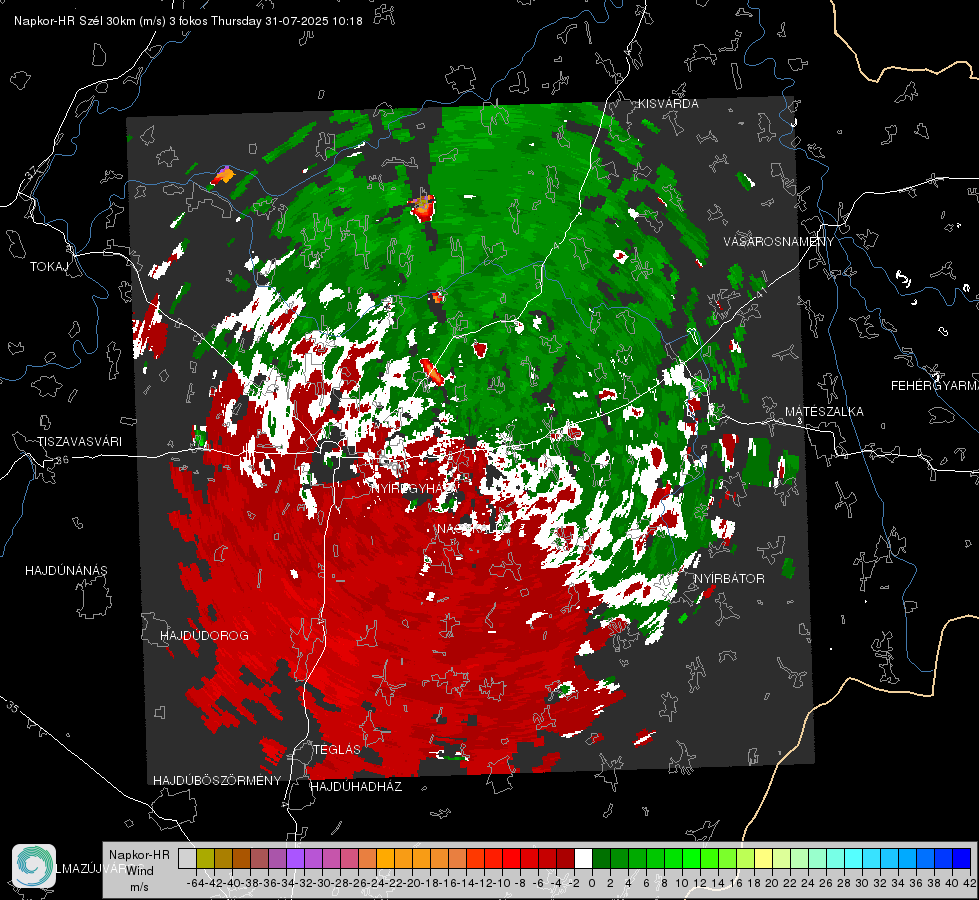Select the dark blue rightmost legend swatch
Viewport: 979px width, 900px height.
[x=962, y=858]
